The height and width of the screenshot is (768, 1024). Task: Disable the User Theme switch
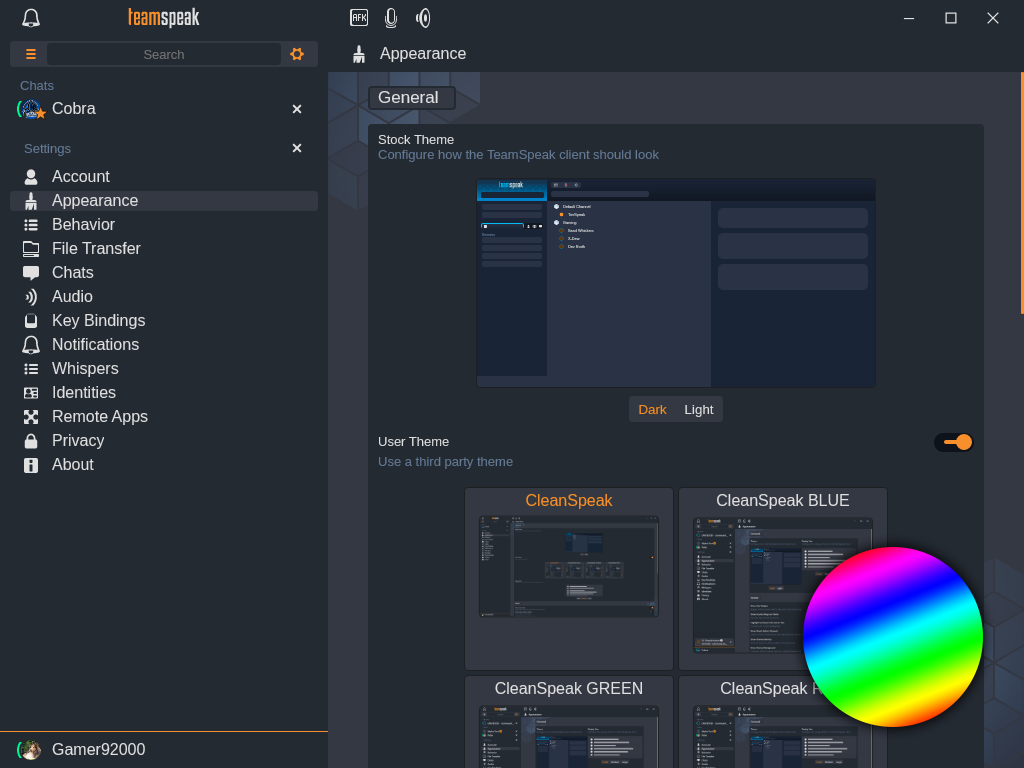[953, 442]
